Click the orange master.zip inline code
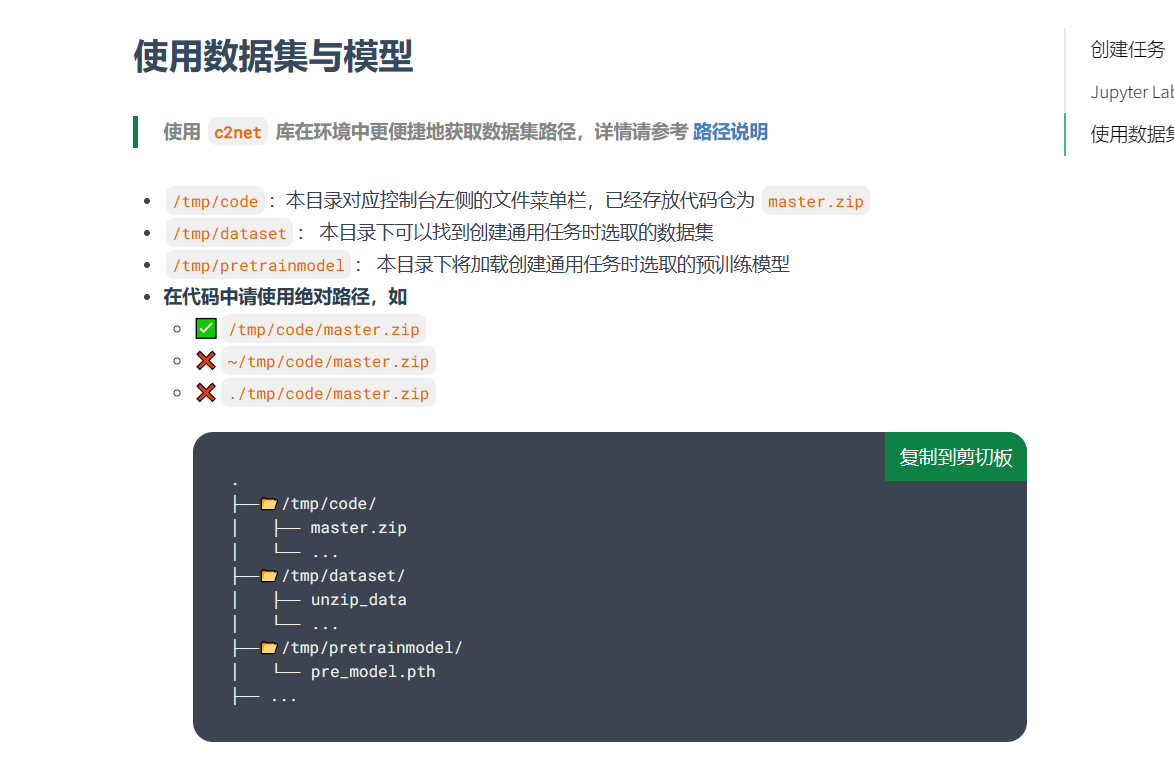Image resolution: width=1174 pixels, height=783 pixels. click(x=815, y=201)
